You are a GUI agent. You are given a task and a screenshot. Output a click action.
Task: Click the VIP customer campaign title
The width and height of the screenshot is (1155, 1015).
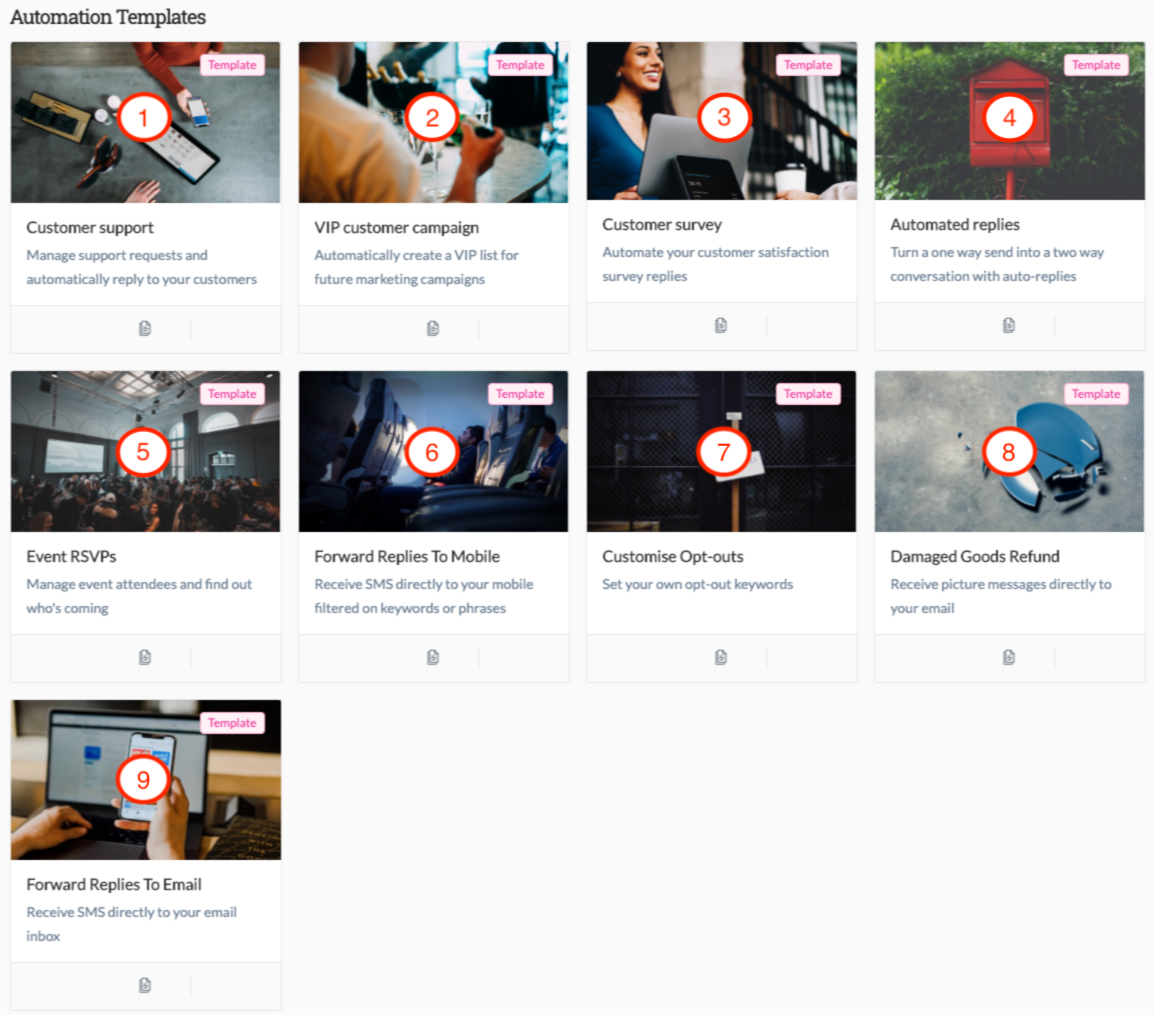396,228
